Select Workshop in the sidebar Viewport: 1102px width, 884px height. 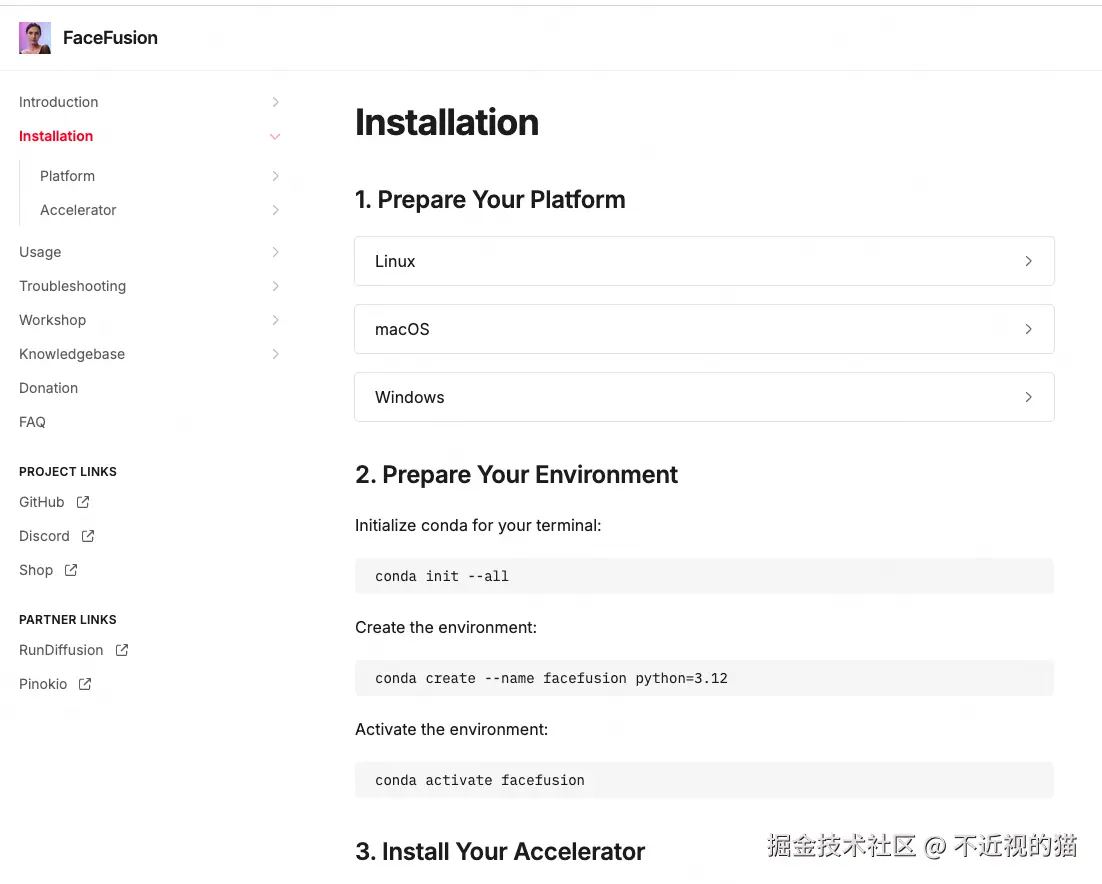[x=52, y=320]
